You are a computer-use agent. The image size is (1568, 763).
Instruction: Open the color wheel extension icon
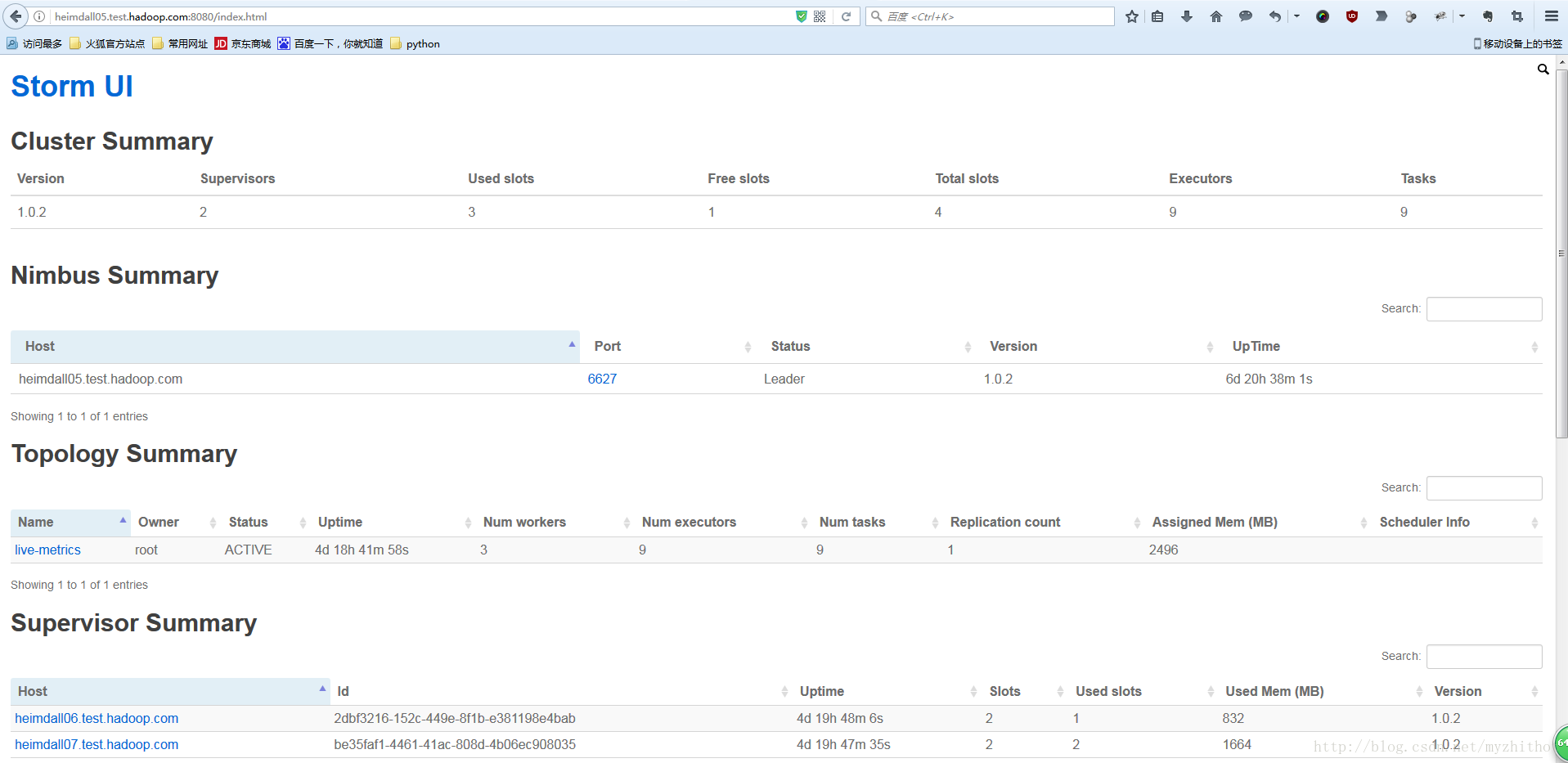[1323, 16]
